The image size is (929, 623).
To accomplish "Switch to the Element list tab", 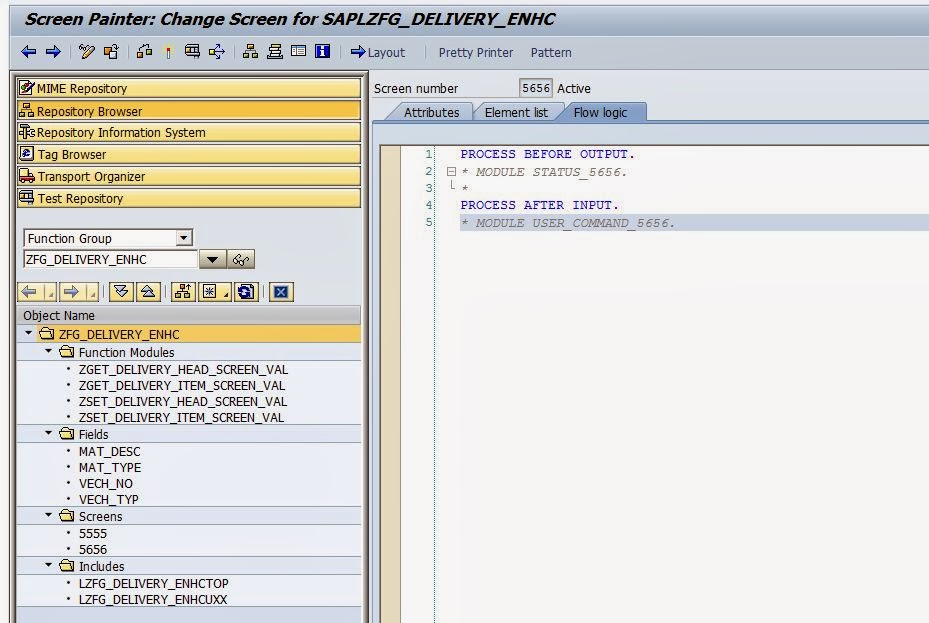I will pyautogui.click(x=517, y=112).
